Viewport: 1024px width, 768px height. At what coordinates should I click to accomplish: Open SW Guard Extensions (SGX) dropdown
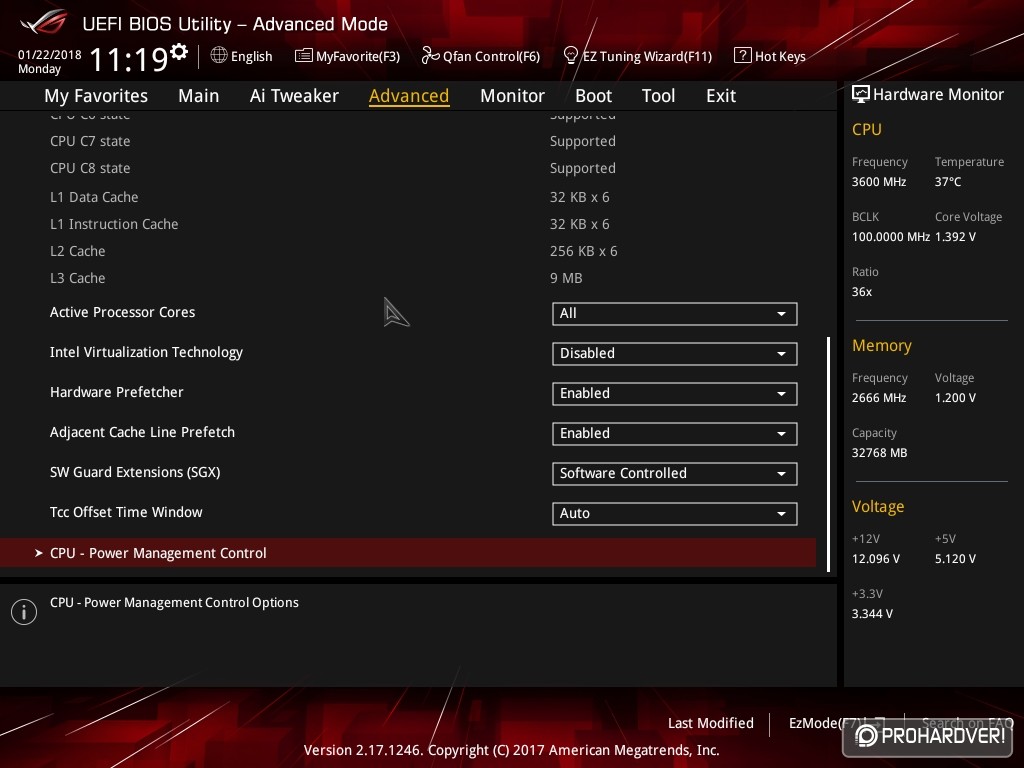[x=675, y=473]
